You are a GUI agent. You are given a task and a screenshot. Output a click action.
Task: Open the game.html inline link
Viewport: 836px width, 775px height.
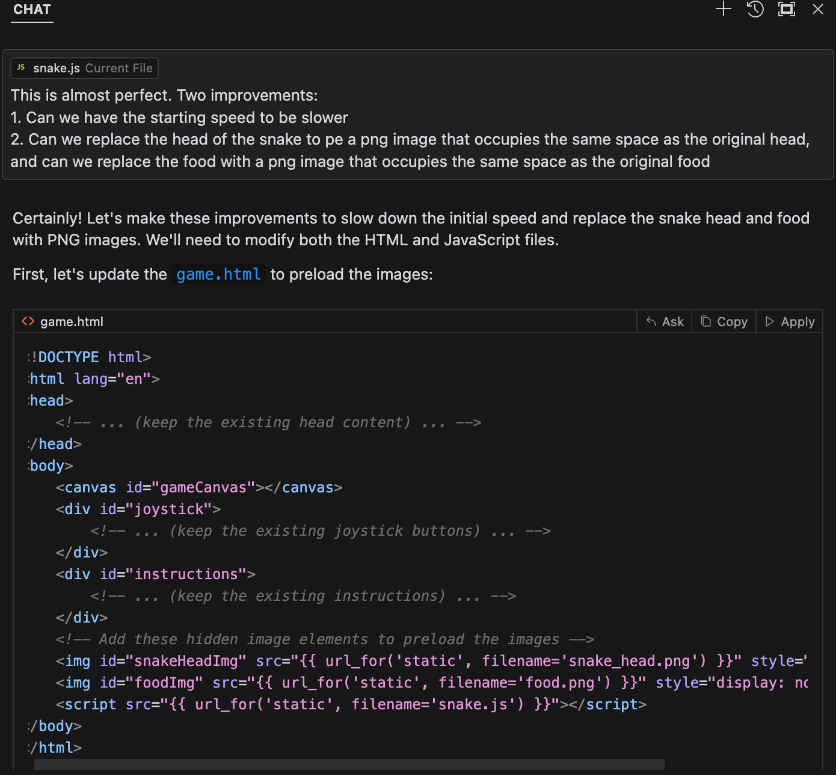click(218, 275)
